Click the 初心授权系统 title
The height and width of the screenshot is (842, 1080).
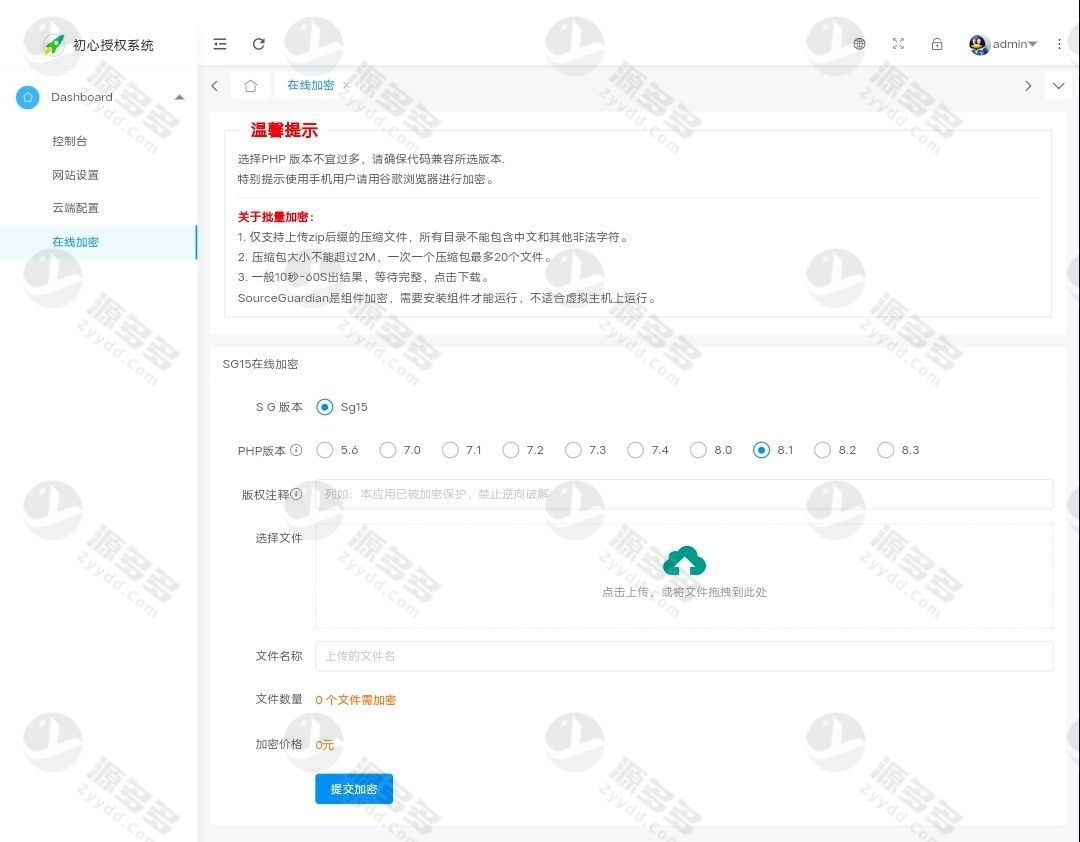[x=114, y=45]
